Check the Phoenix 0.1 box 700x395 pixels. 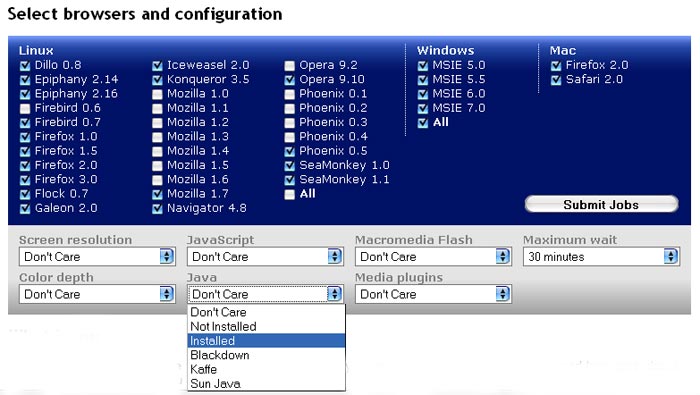290,95
